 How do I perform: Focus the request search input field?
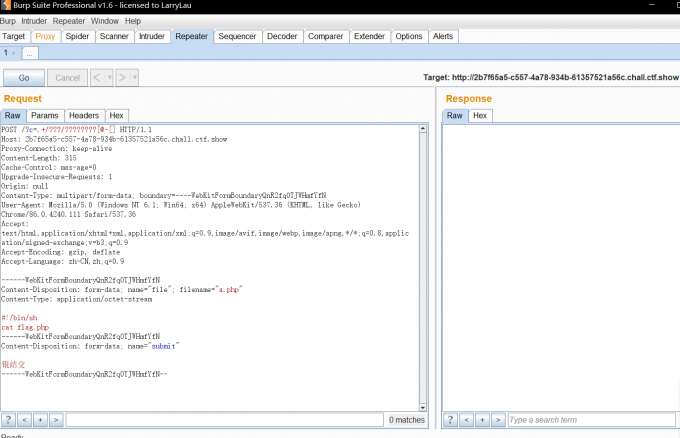(225, 420)
